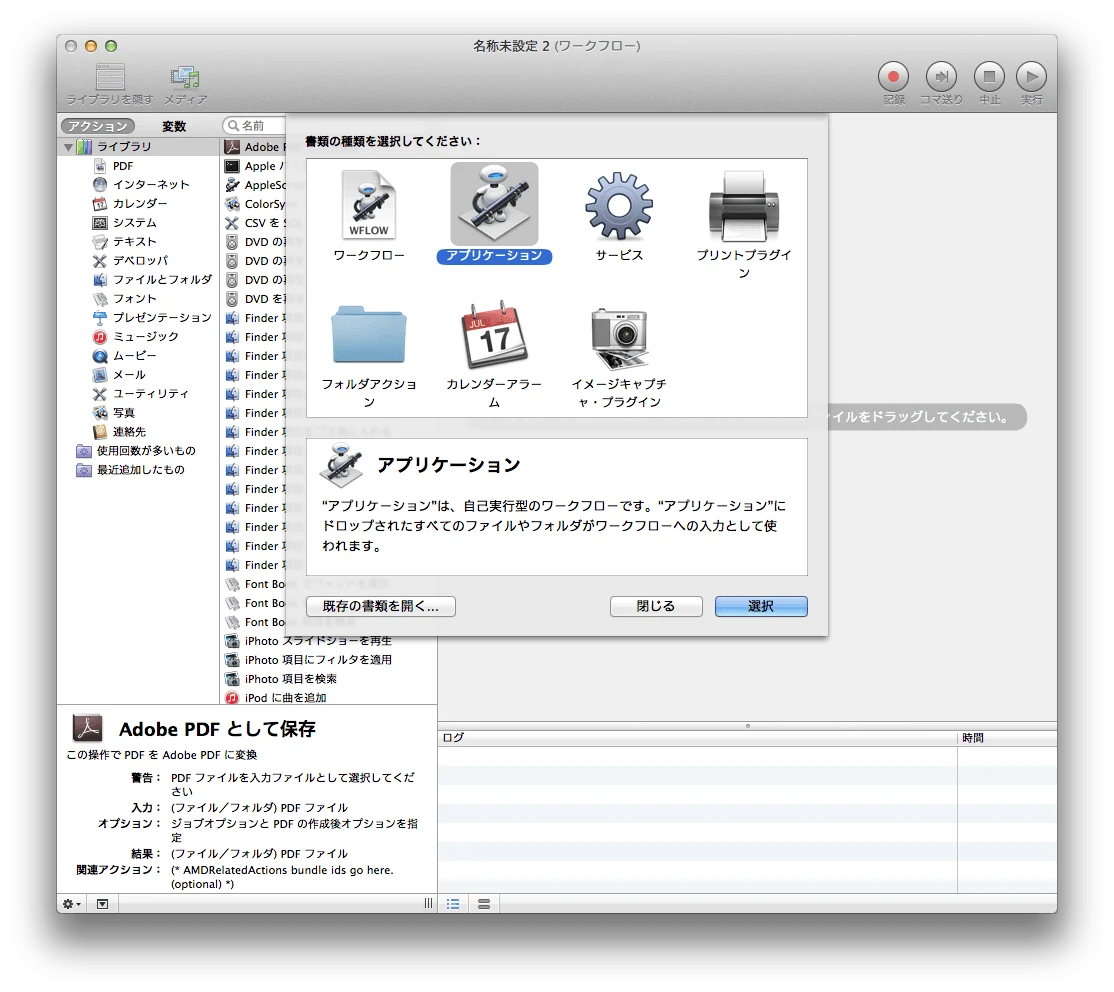Click the 実行 run button
1114x992 pixels.
point(1032,77)
